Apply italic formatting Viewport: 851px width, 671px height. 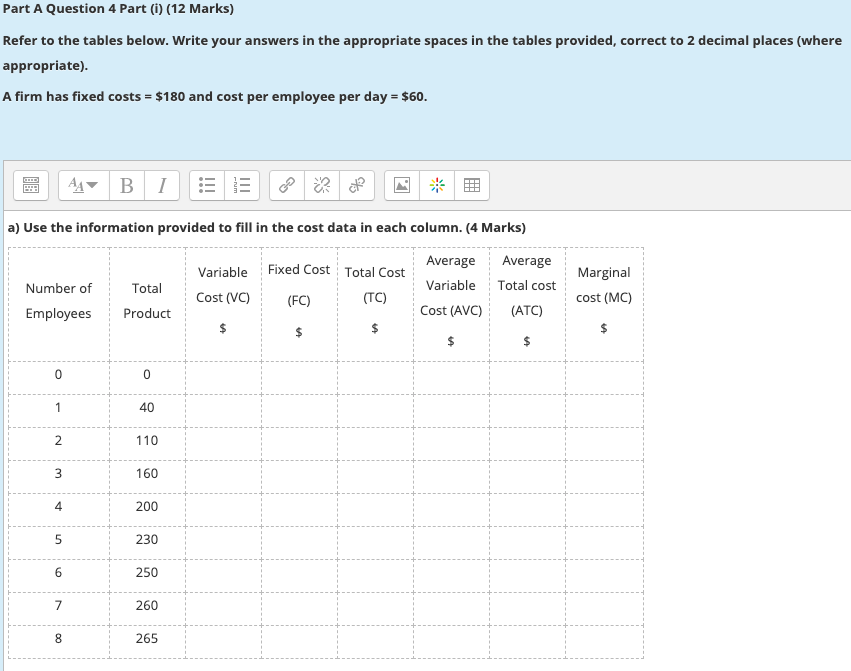point(162,186)
